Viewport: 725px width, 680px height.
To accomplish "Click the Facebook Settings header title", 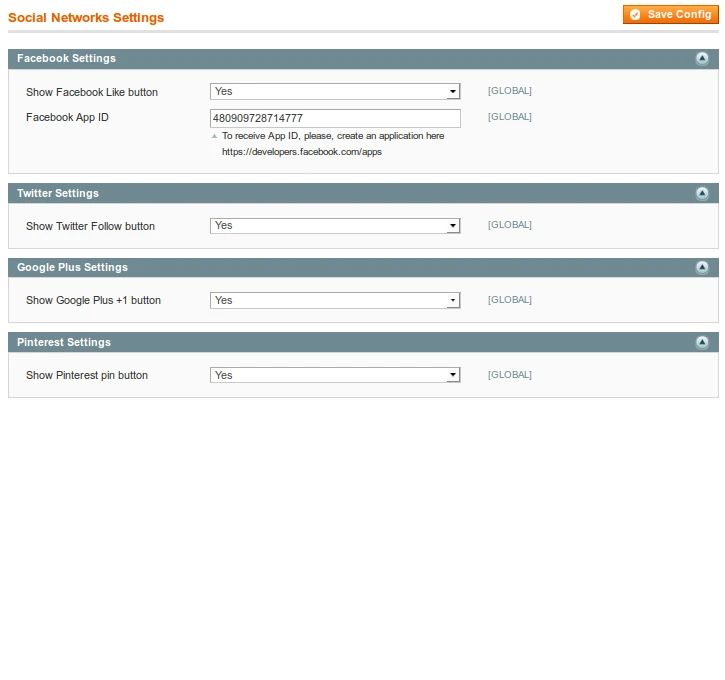I will coord(66,58).
